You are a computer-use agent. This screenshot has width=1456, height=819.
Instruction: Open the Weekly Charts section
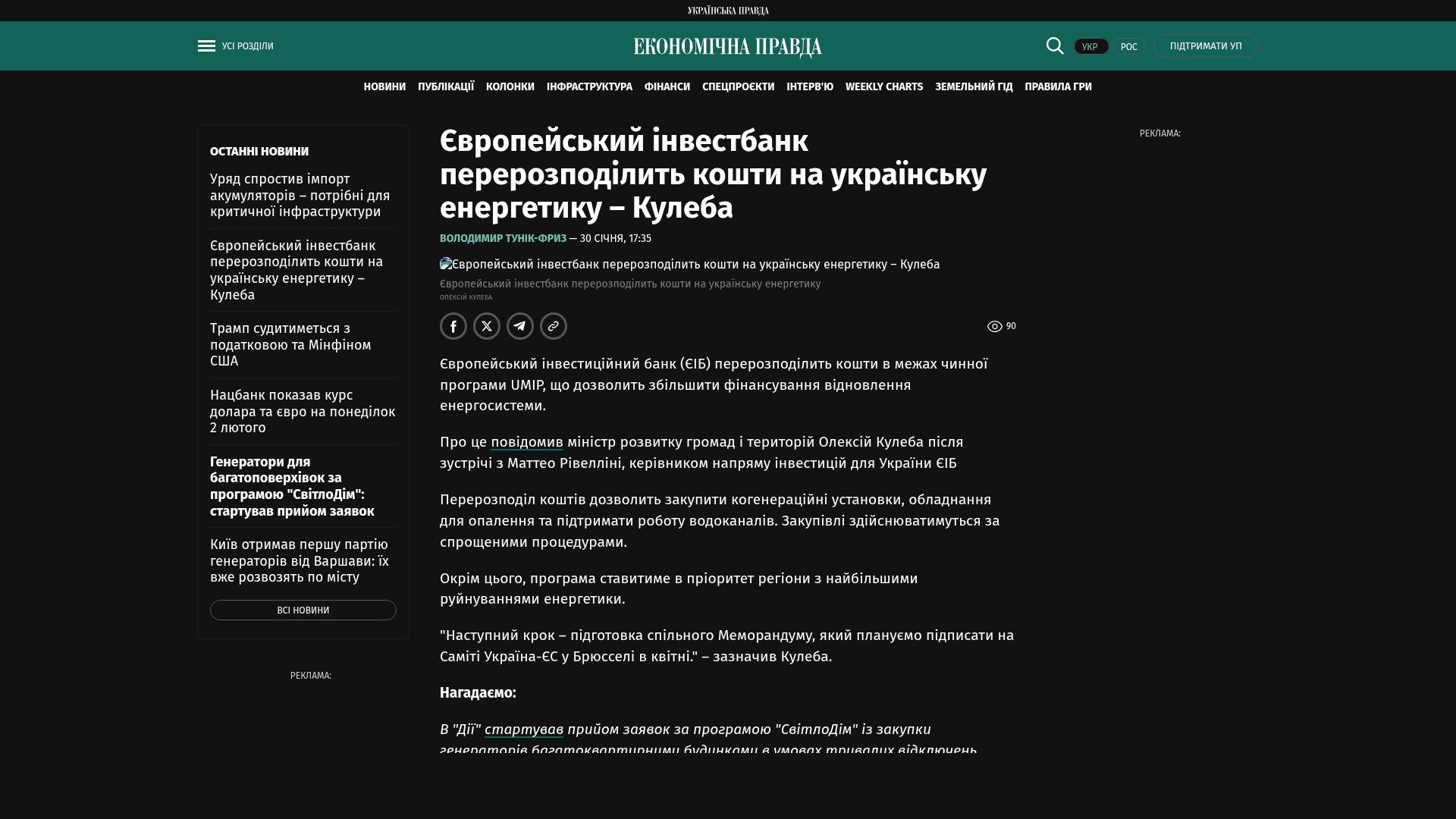[884, 87]
